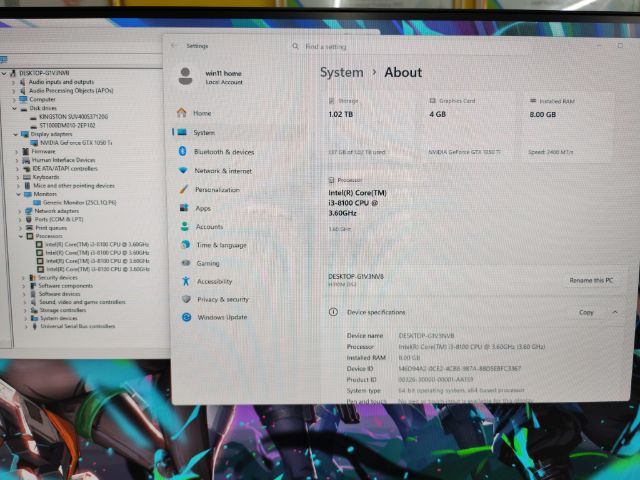This screenshot has width=640, height=480.
Task: Copy the device specifications
Action: (586, 312)
